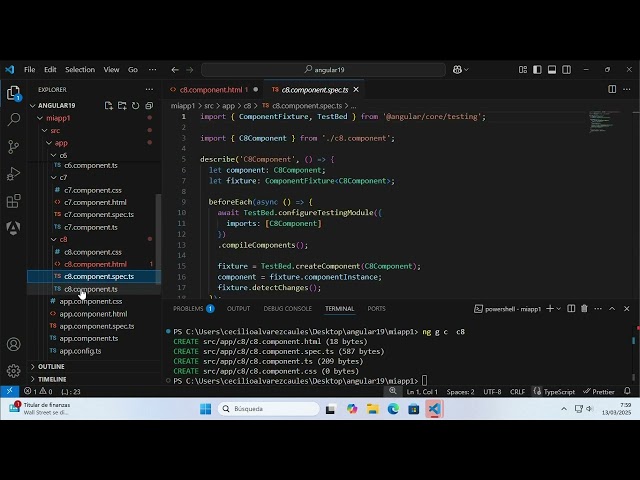The width and height of the screenshot is (640, 480).
Task: Click the angular19 command center search box
Action: 323,70
